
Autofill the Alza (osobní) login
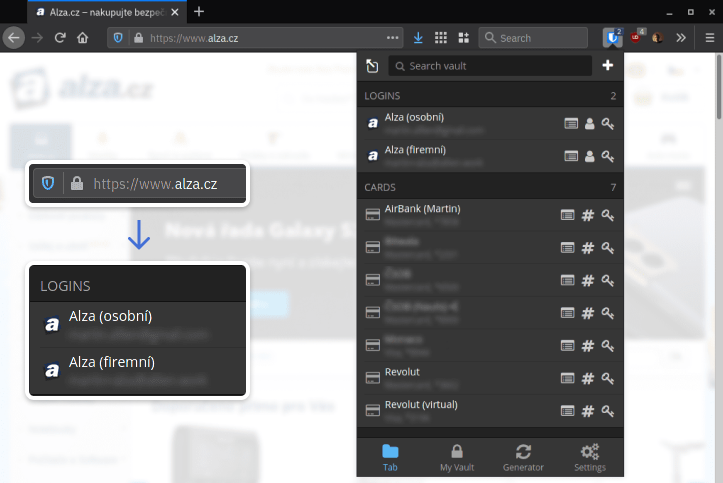[459, 124]
